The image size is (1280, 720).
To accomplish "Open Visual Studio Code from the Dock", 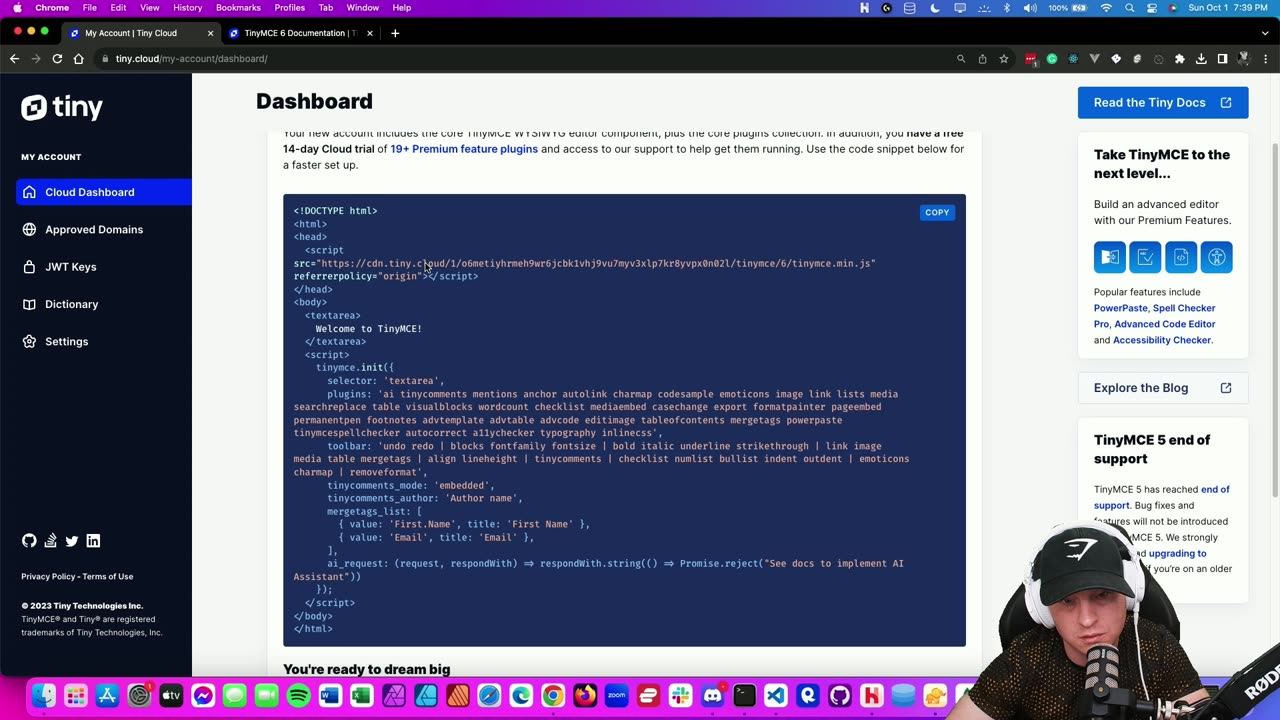I will pos(776,696).
